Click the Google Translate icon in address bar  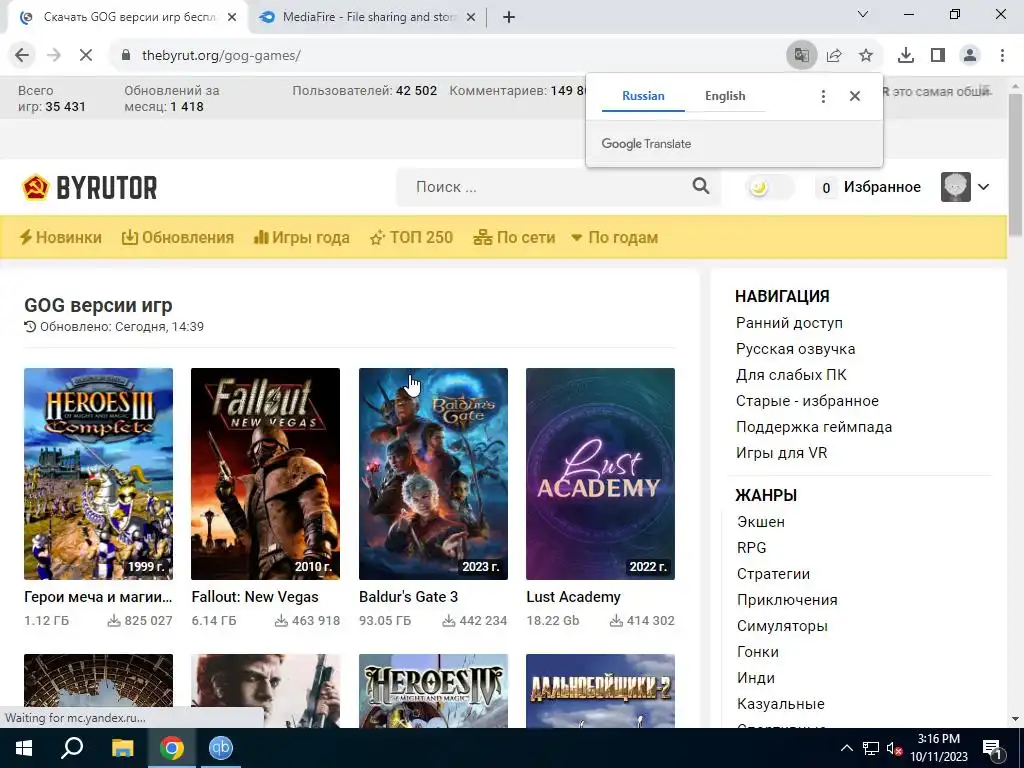pyautogui.click(x=801, y=56)
